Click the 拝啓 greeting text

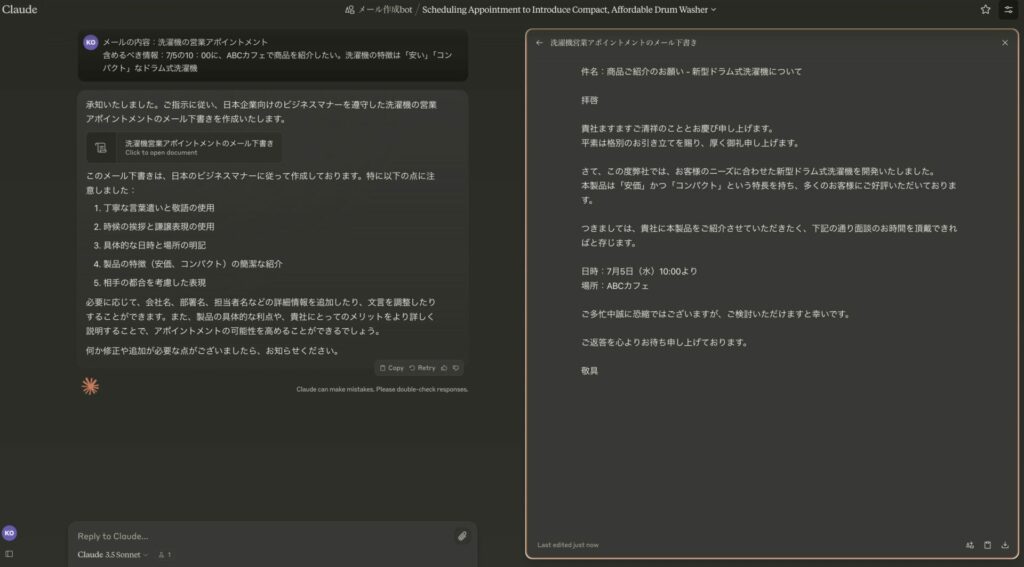click(589, 100)
